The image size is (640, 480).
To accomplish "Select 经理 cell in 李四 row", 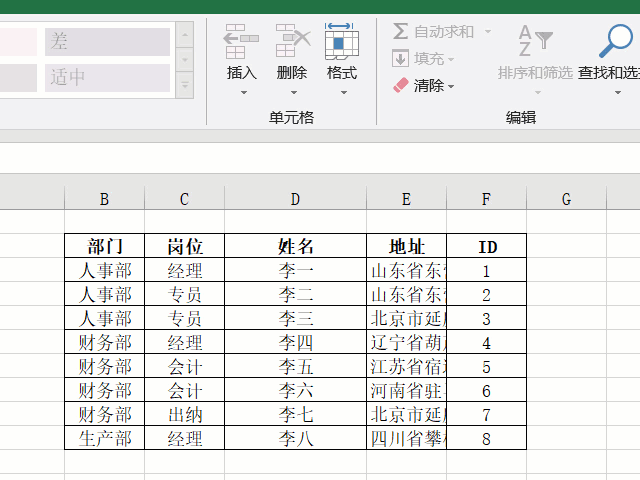I will pos(184,342).
